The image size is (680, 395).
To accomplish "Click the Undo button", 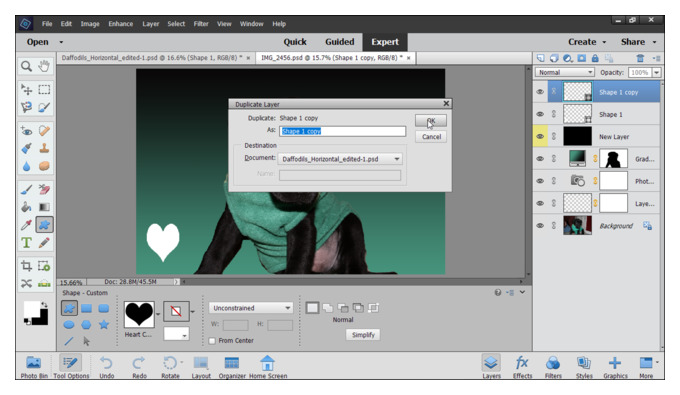I will coord(106,367).
